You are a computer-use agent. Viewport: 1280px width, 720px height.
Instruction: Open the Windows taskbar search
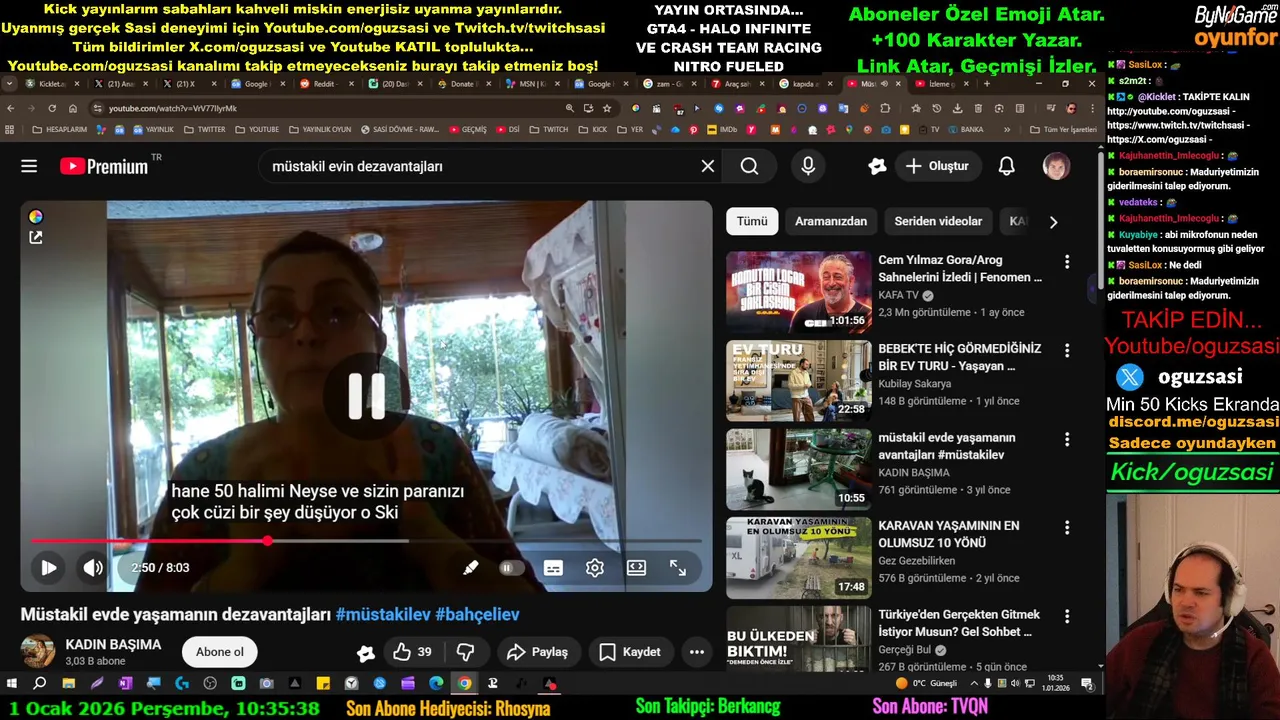tap(40, 684)
